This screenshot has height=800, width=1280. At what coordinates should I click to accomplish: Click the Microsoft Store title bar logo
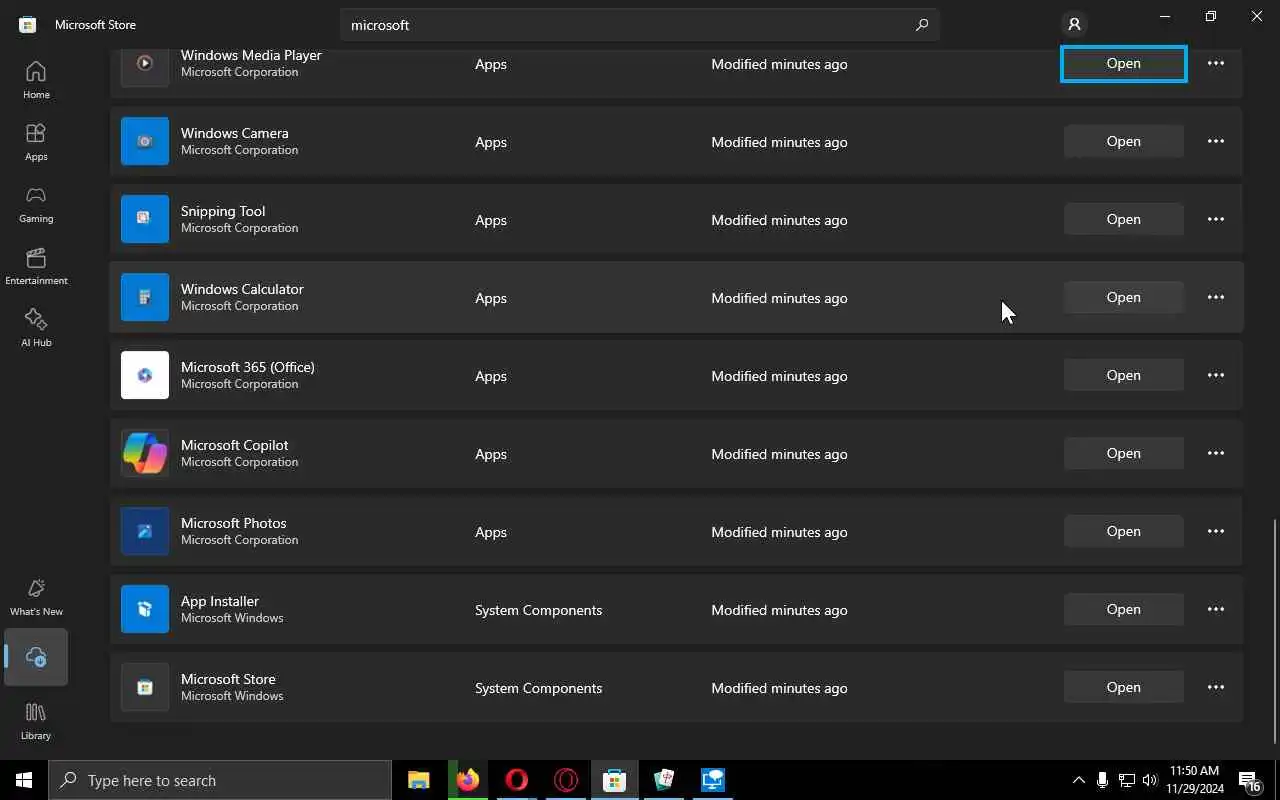28,24
